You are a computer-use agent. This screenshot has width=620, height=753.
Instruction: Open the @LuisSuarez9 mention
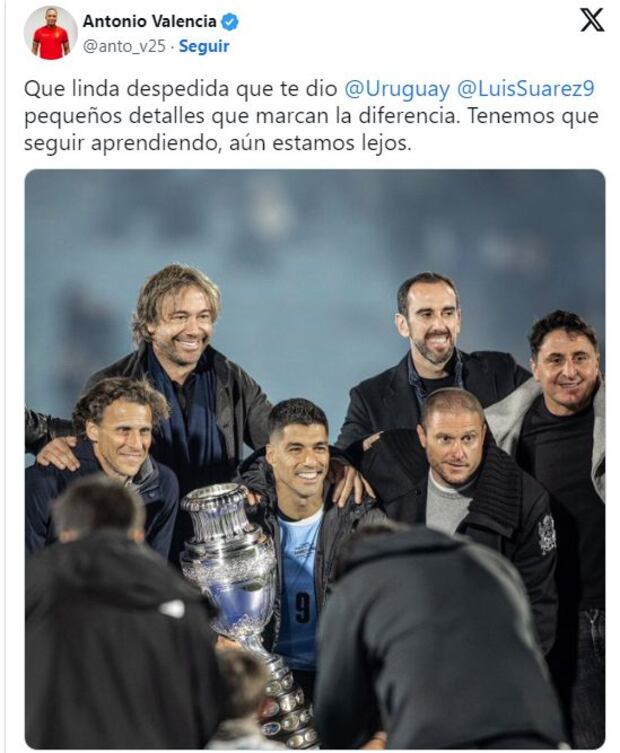526,89
